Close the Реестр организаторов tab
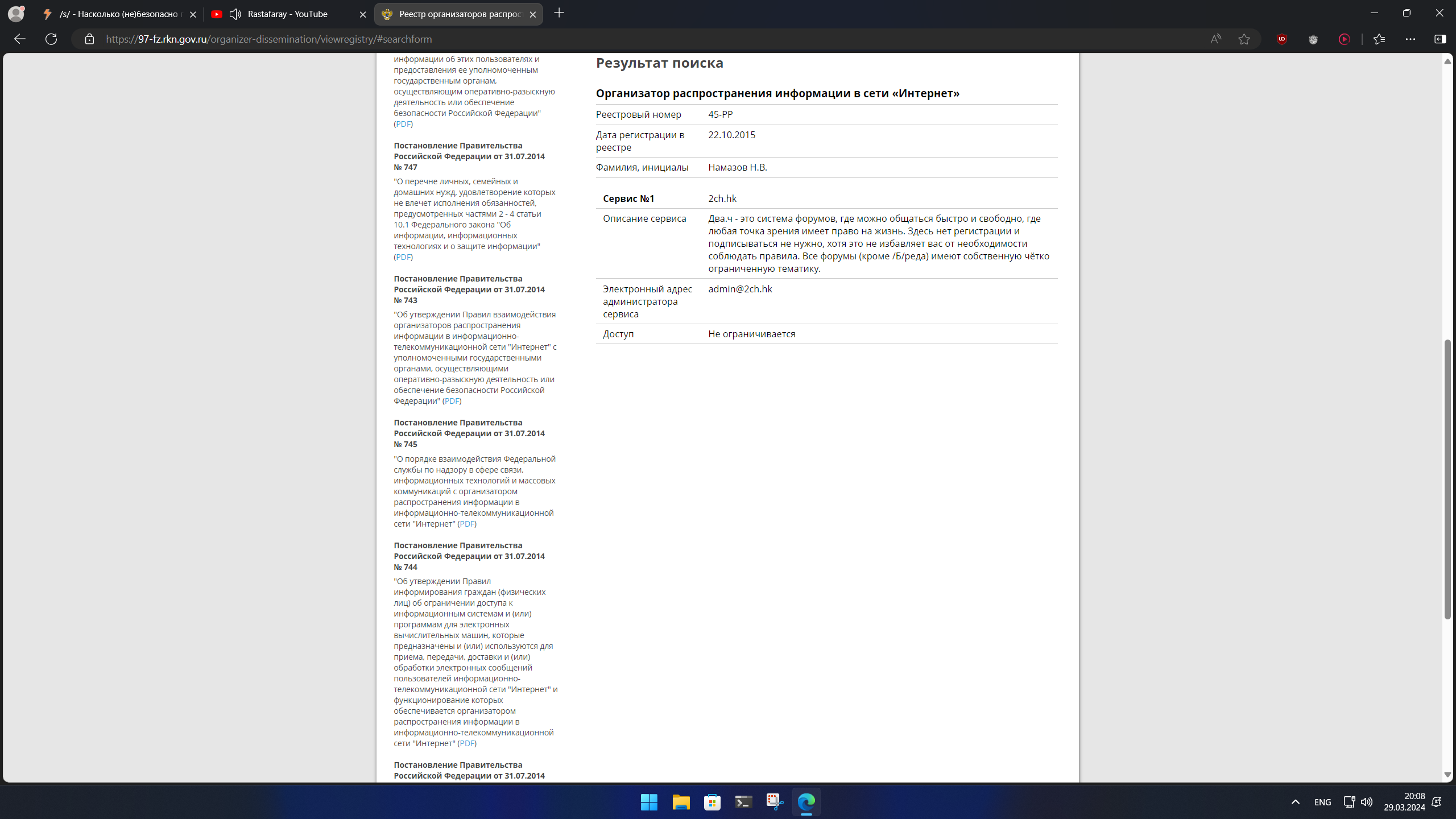 pyautogui.click(x=532, y=14)
